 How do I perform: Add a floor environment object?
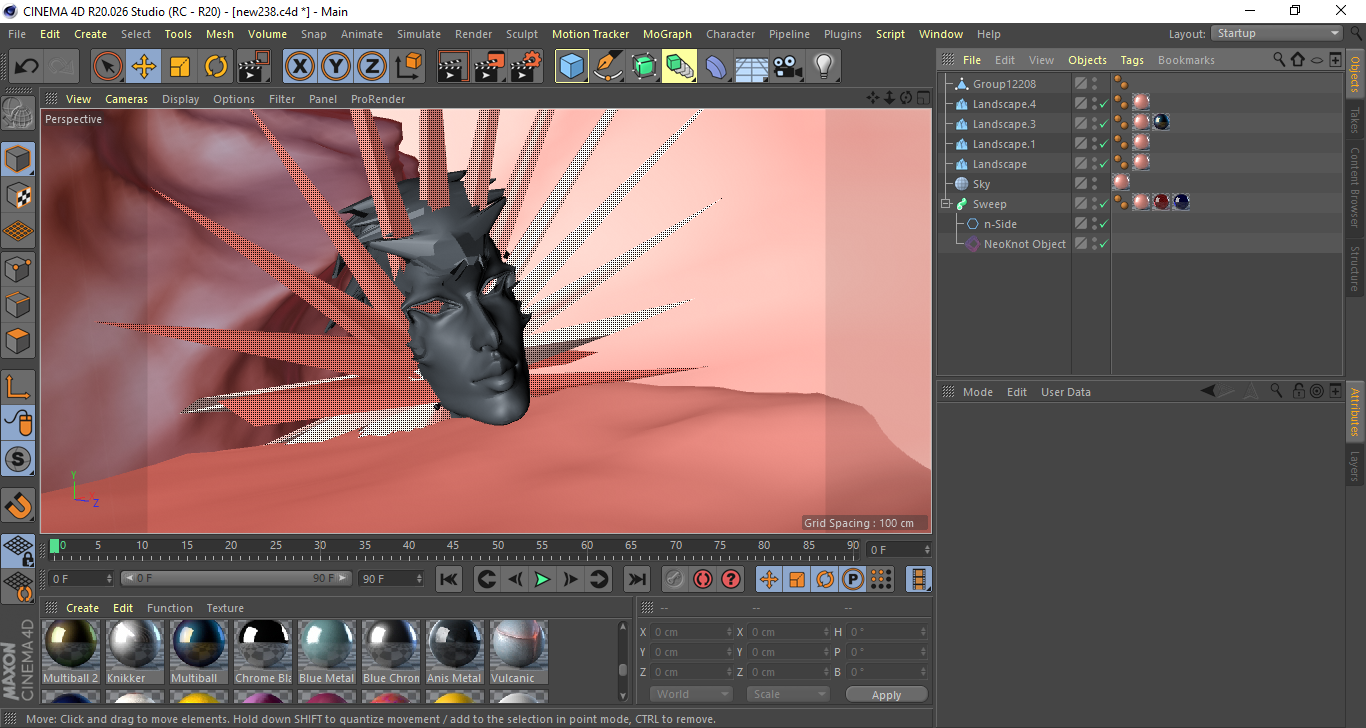point(752,67)
